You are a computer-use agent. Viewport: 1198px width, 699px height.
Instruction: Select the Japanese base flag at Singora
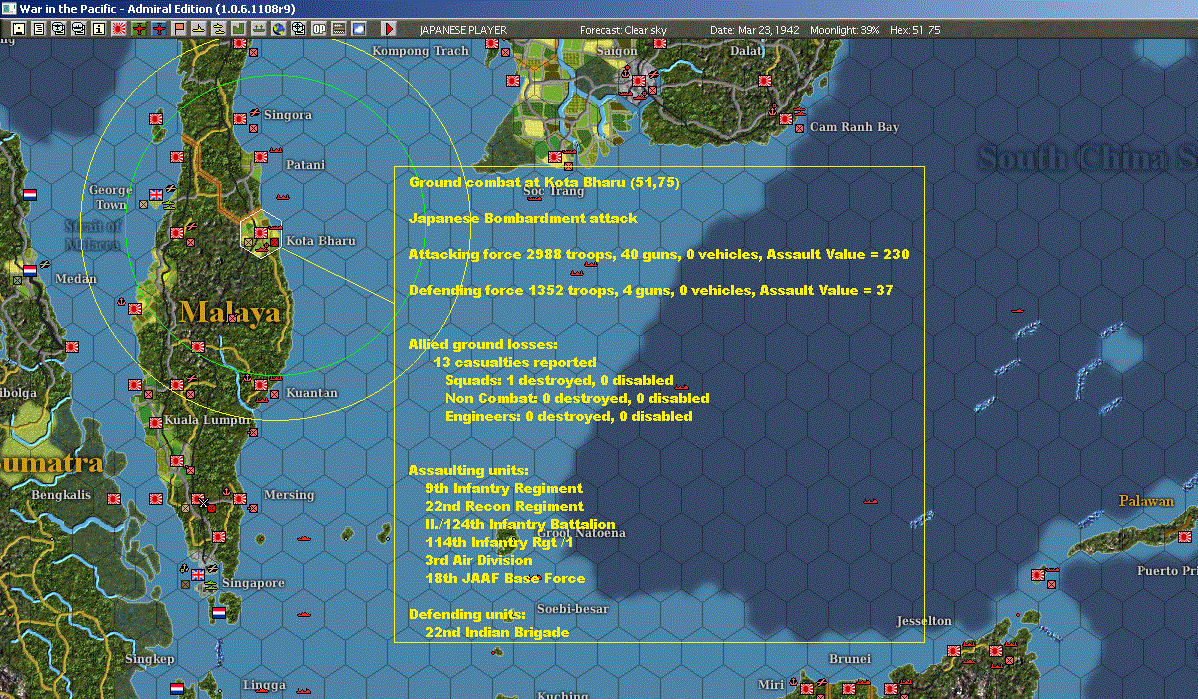pos(240,118)
